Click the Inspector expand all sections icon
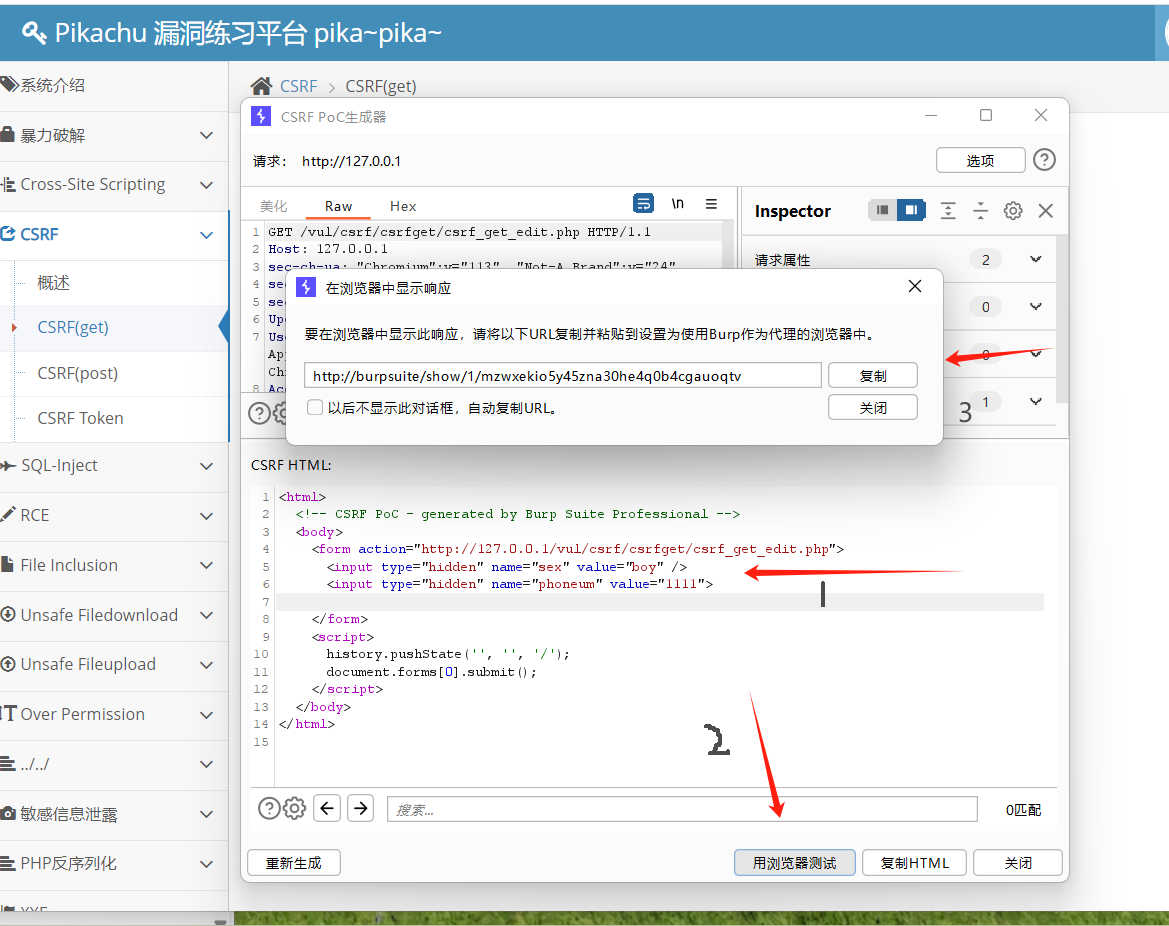This screenshot has height=926, width=1169. (948, 211)
